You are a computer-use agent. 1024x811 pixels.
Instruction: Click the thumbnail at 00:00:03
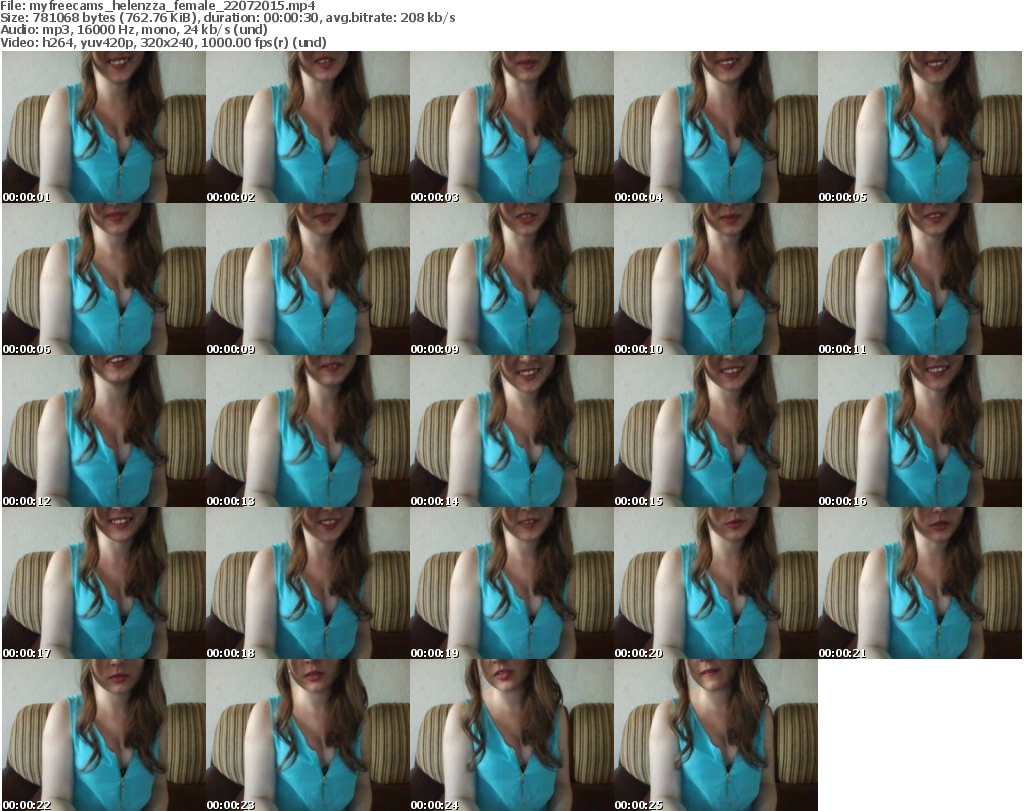tap(511, 127)
